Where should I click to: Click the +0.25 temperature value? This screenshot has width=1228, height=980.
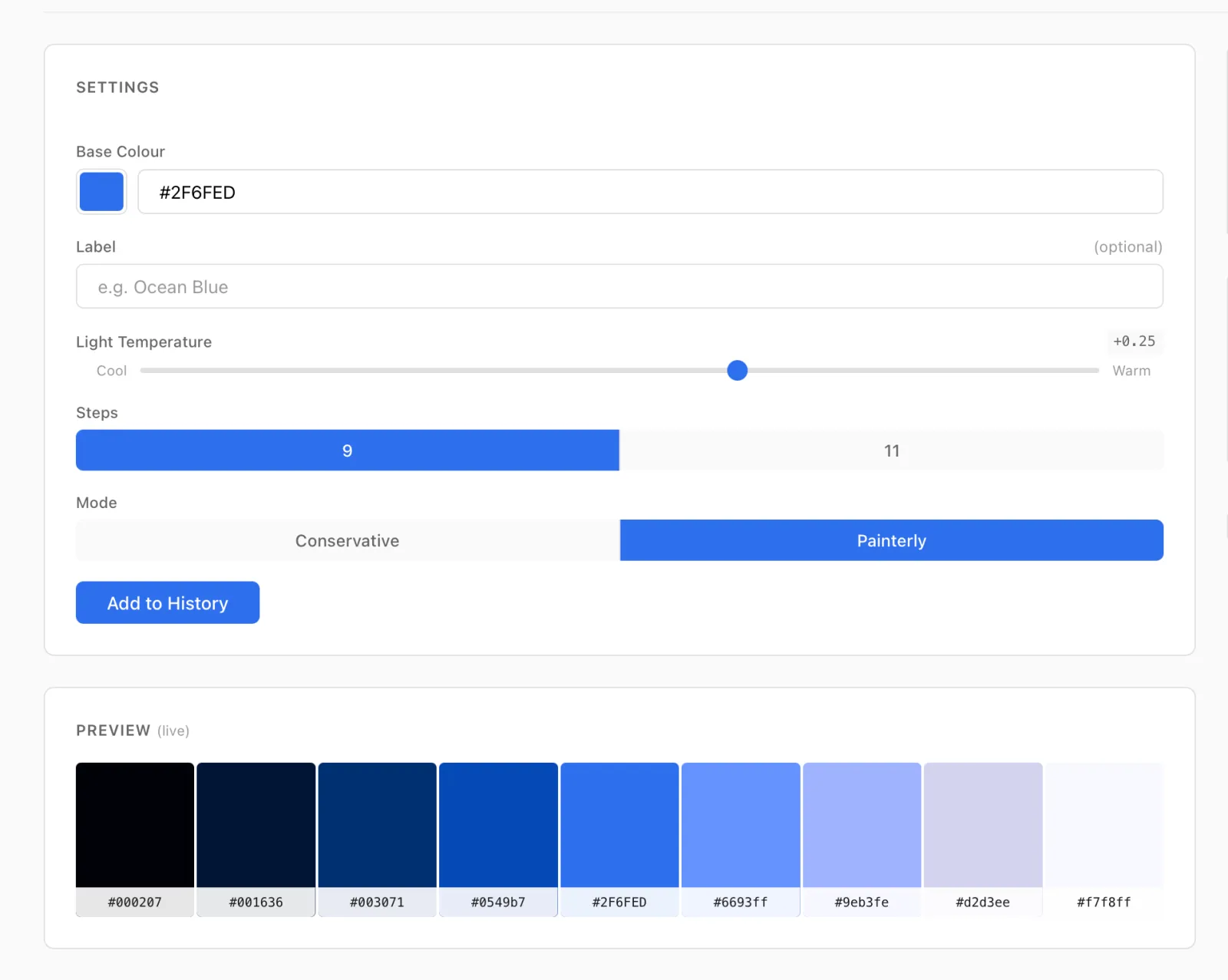1135,342
